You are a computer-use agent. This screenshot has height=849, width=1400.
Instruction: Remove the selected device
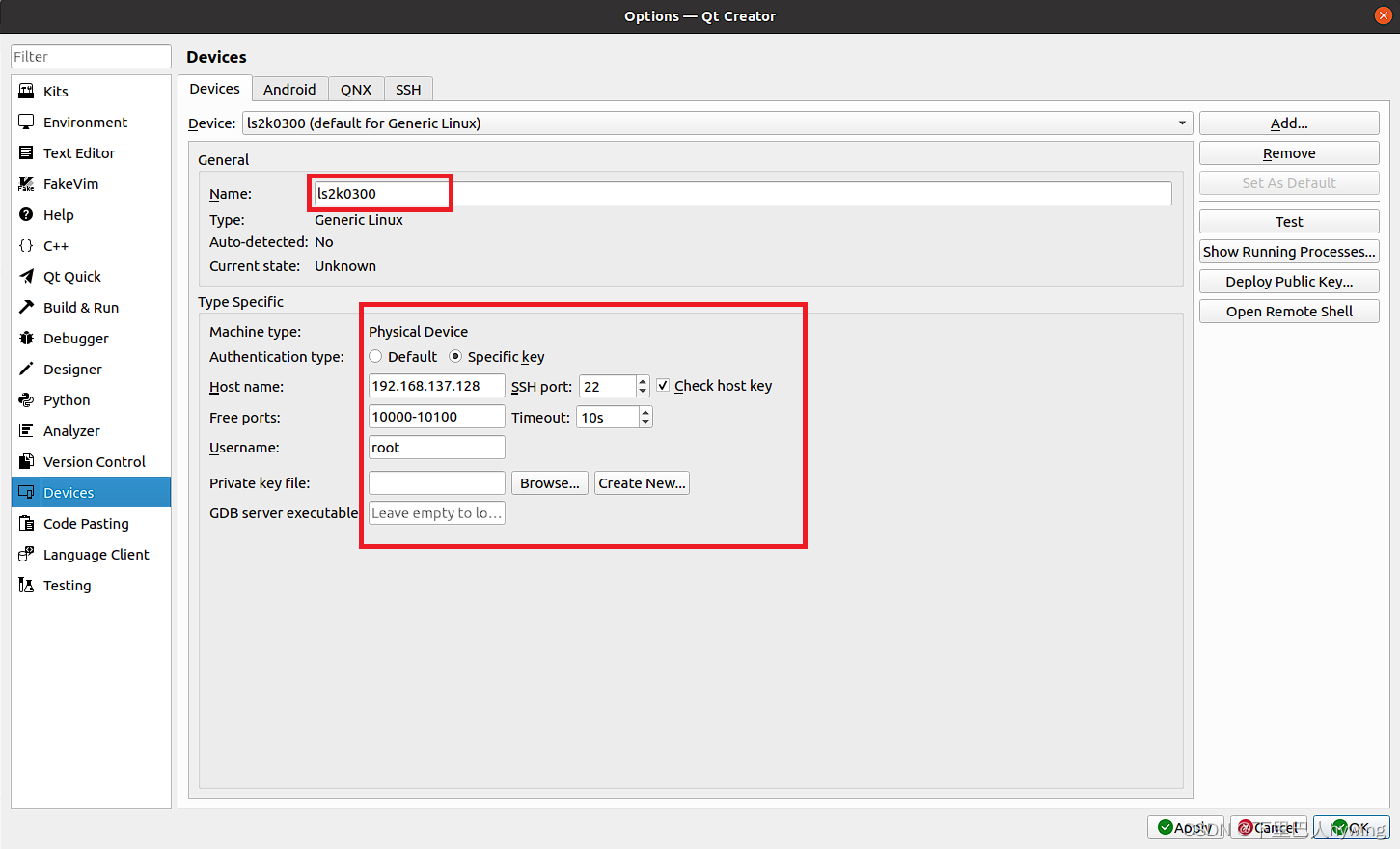pos(1289,153)
